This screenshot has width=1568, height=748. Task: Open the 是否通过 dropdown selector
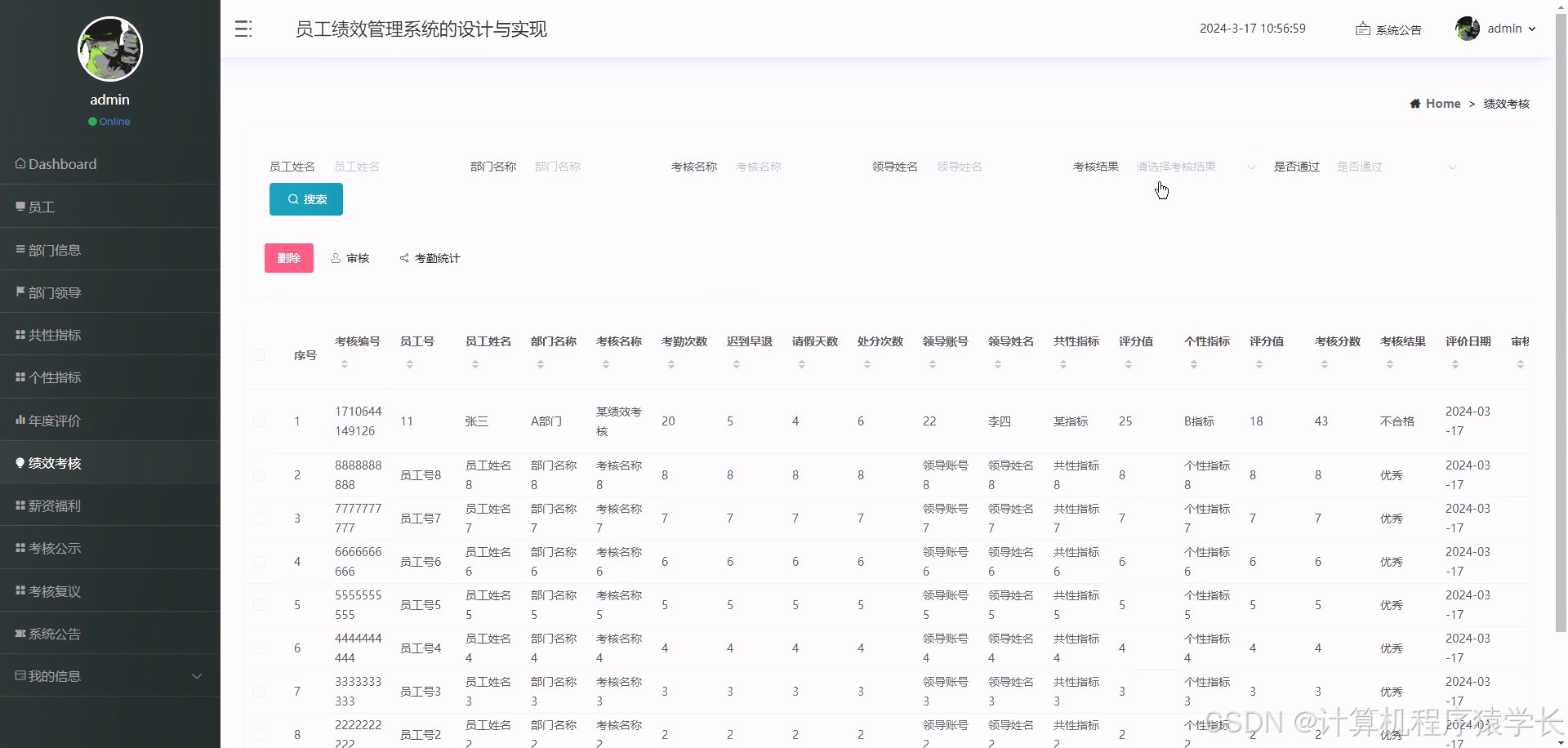pyautogui.click(x=1396, y=167)
